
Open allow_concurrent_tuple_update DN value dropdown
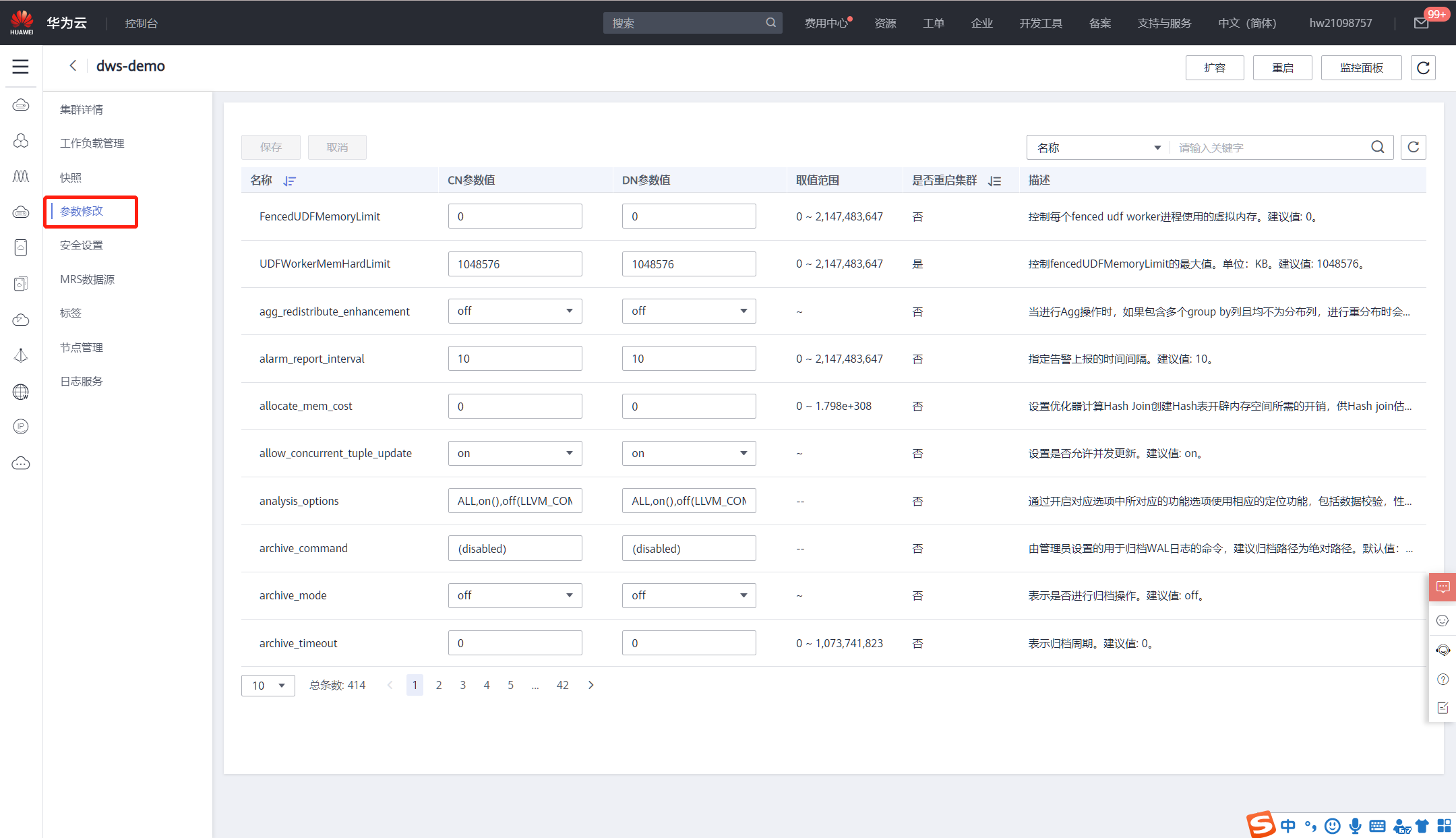688,454
